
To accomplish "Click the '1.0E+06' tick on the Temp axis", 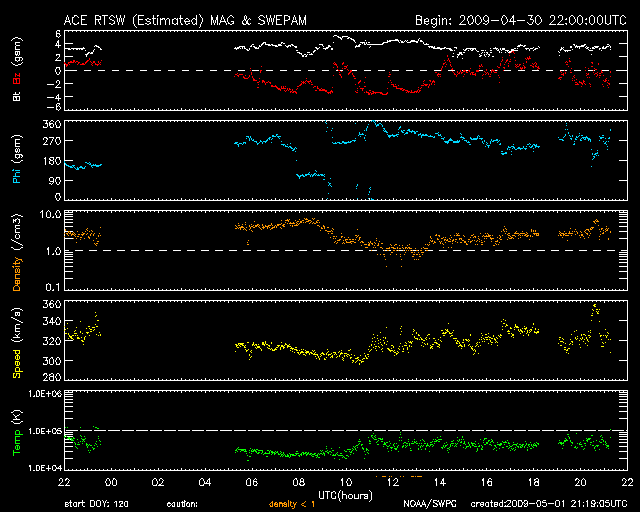I will tap(45, 394).
